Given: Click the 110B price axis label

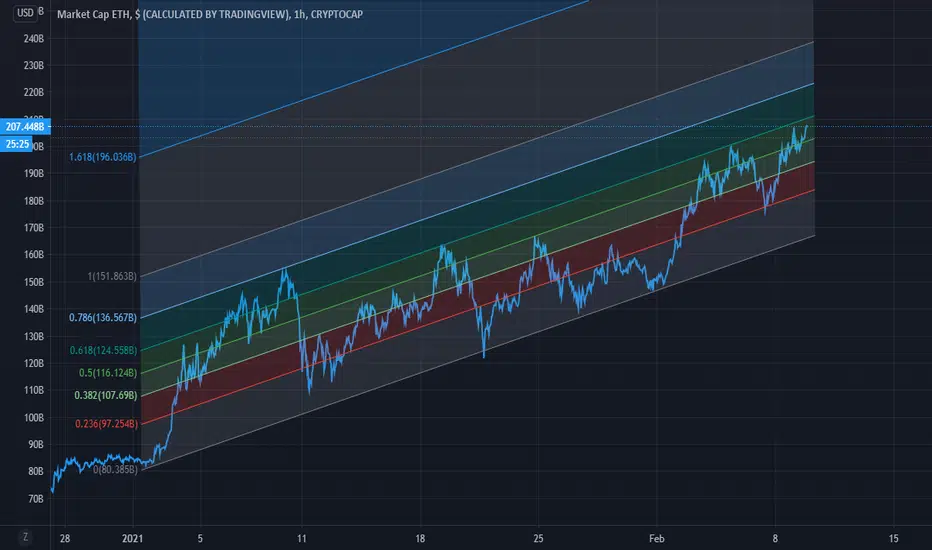Looking at the screenshot, I should pos(34,391).
